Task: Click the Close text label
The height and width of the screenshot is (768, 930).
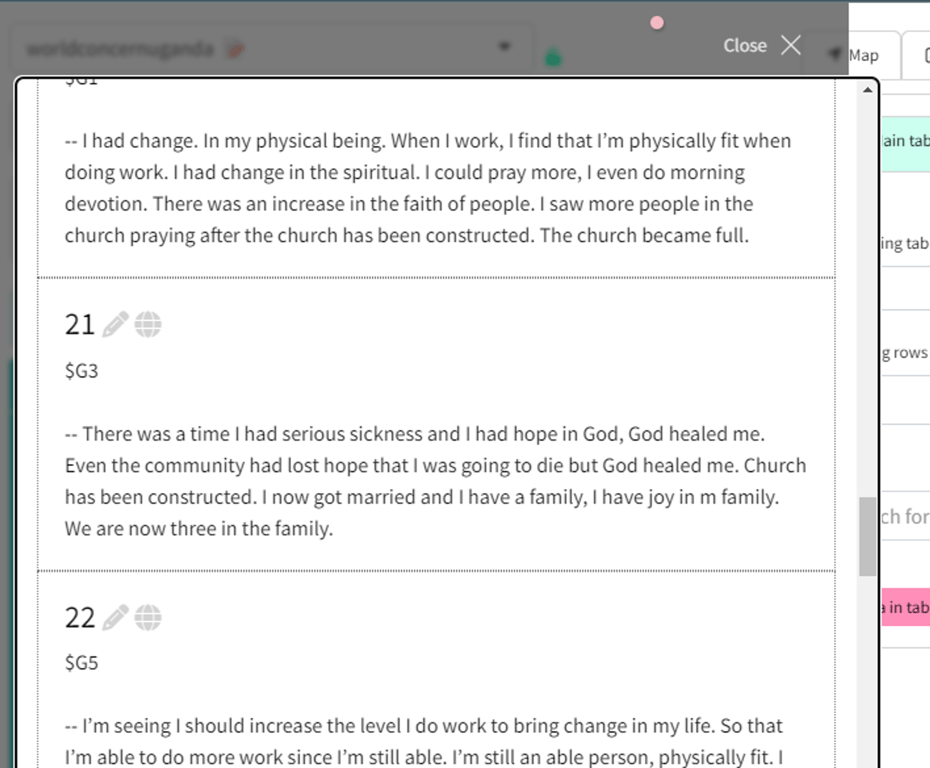Action: pyautogui.click(x=745, y=46)
